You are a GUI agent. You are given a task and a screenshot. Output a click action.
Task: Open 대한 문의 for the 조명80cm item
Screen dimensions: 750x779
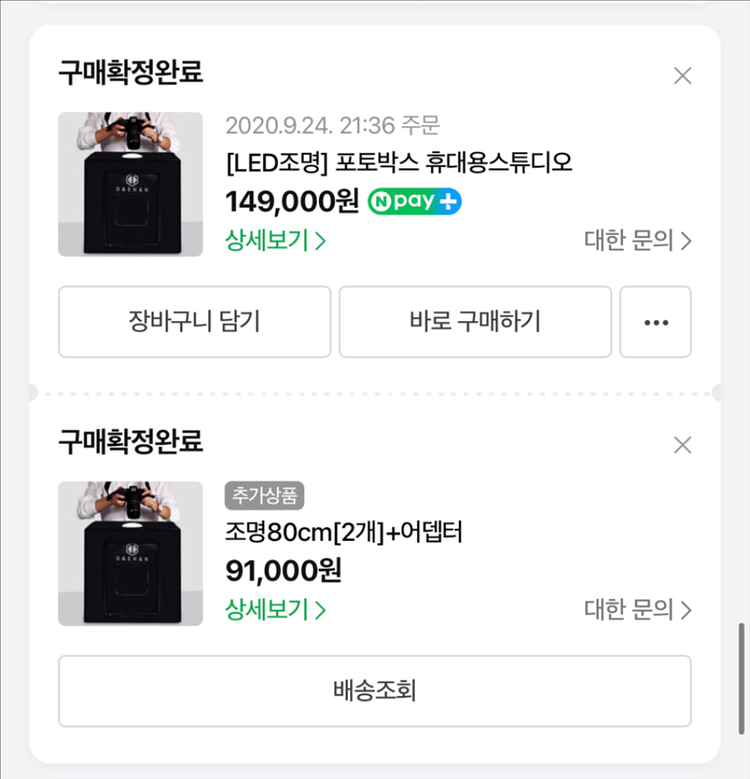tap(637, 610)
